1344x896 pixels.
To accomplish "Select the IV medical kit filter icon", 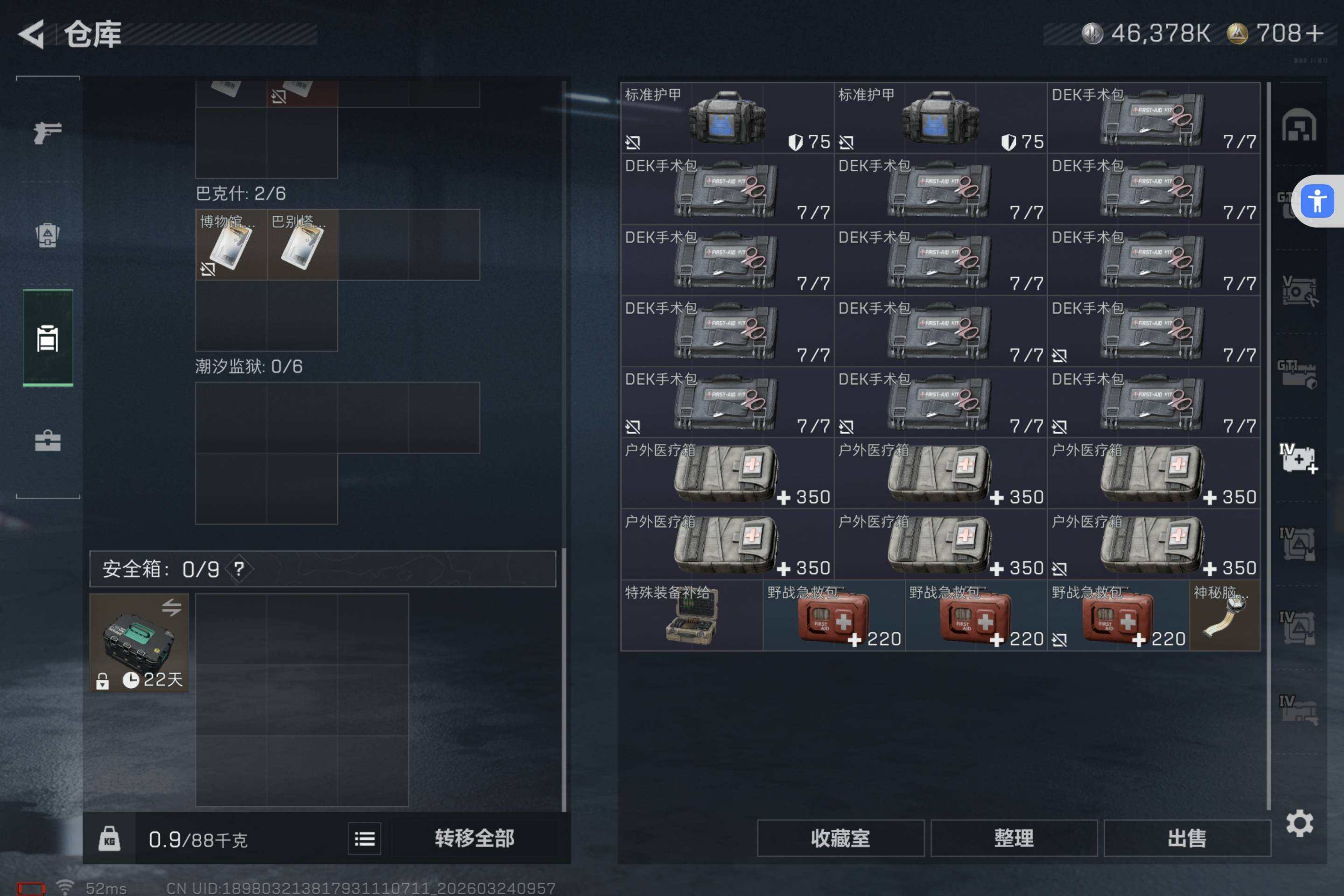I will click(1298, 458).
